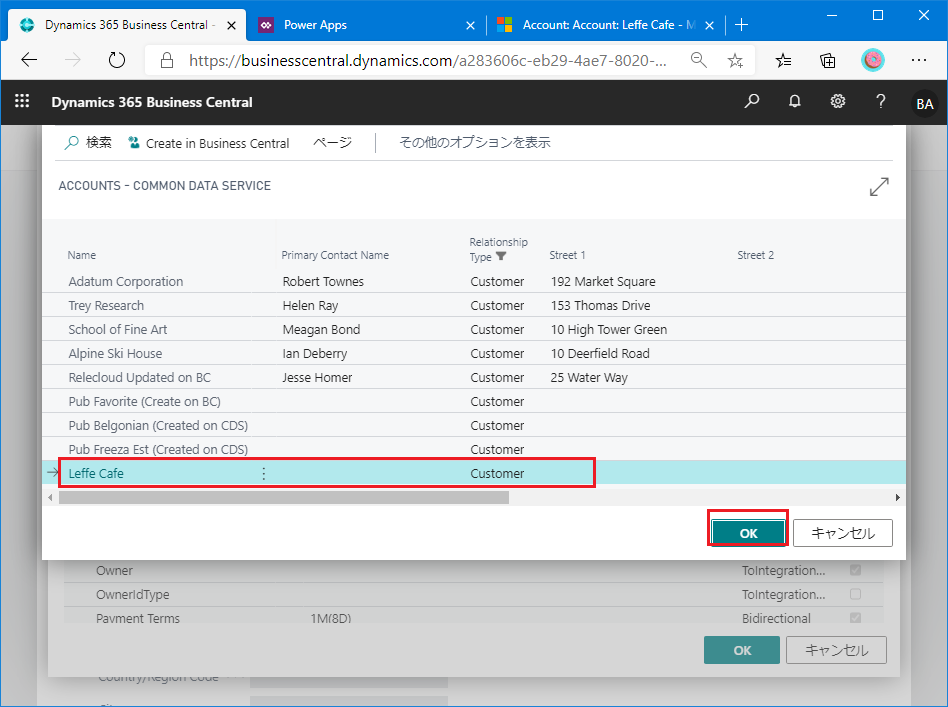Open the Street 1 column header
The width and height of the screenshot is (948, 707).
point(567,255)
